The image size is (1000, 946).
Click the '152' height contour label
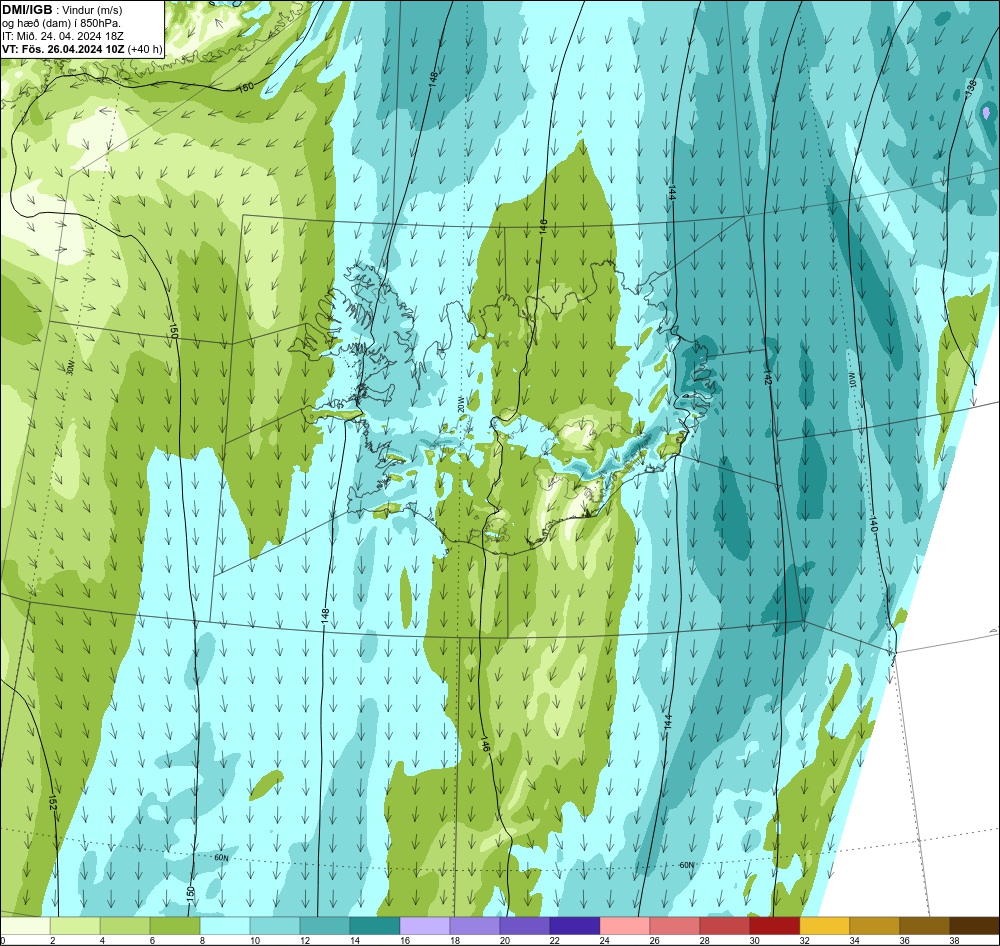[x=52, y=803]
